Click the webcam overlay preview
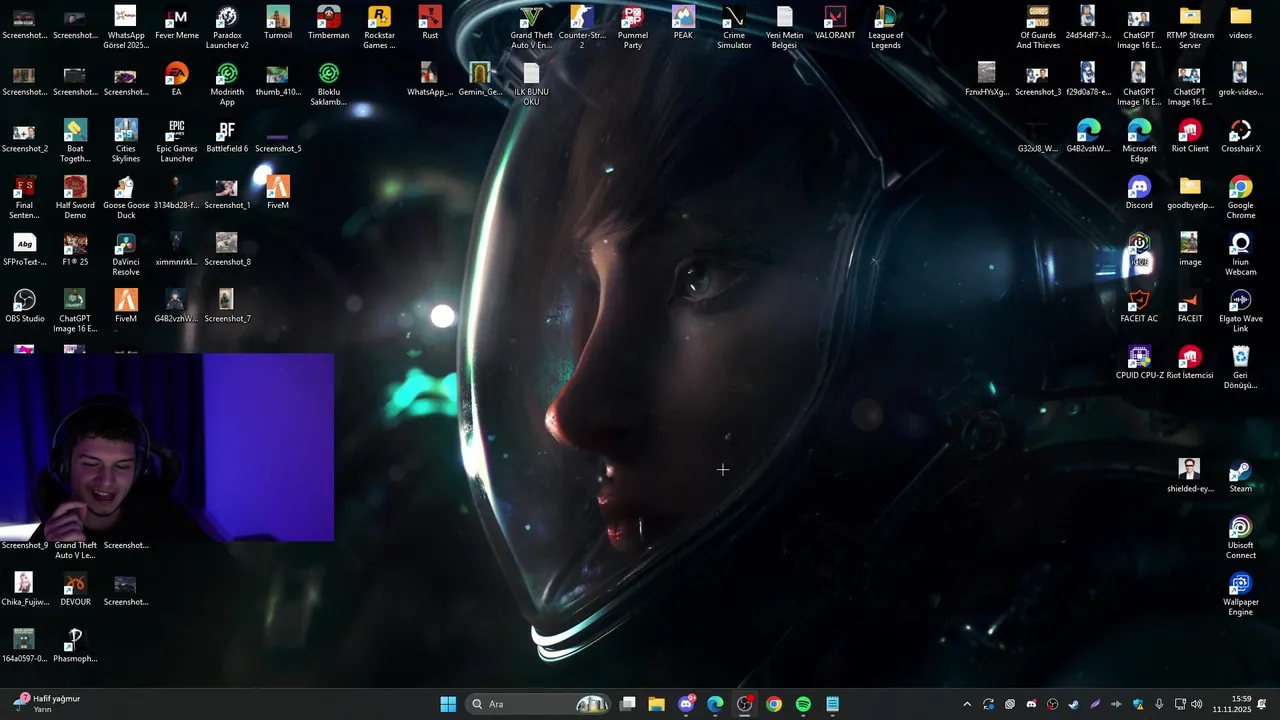 click(x=167, y=447)
